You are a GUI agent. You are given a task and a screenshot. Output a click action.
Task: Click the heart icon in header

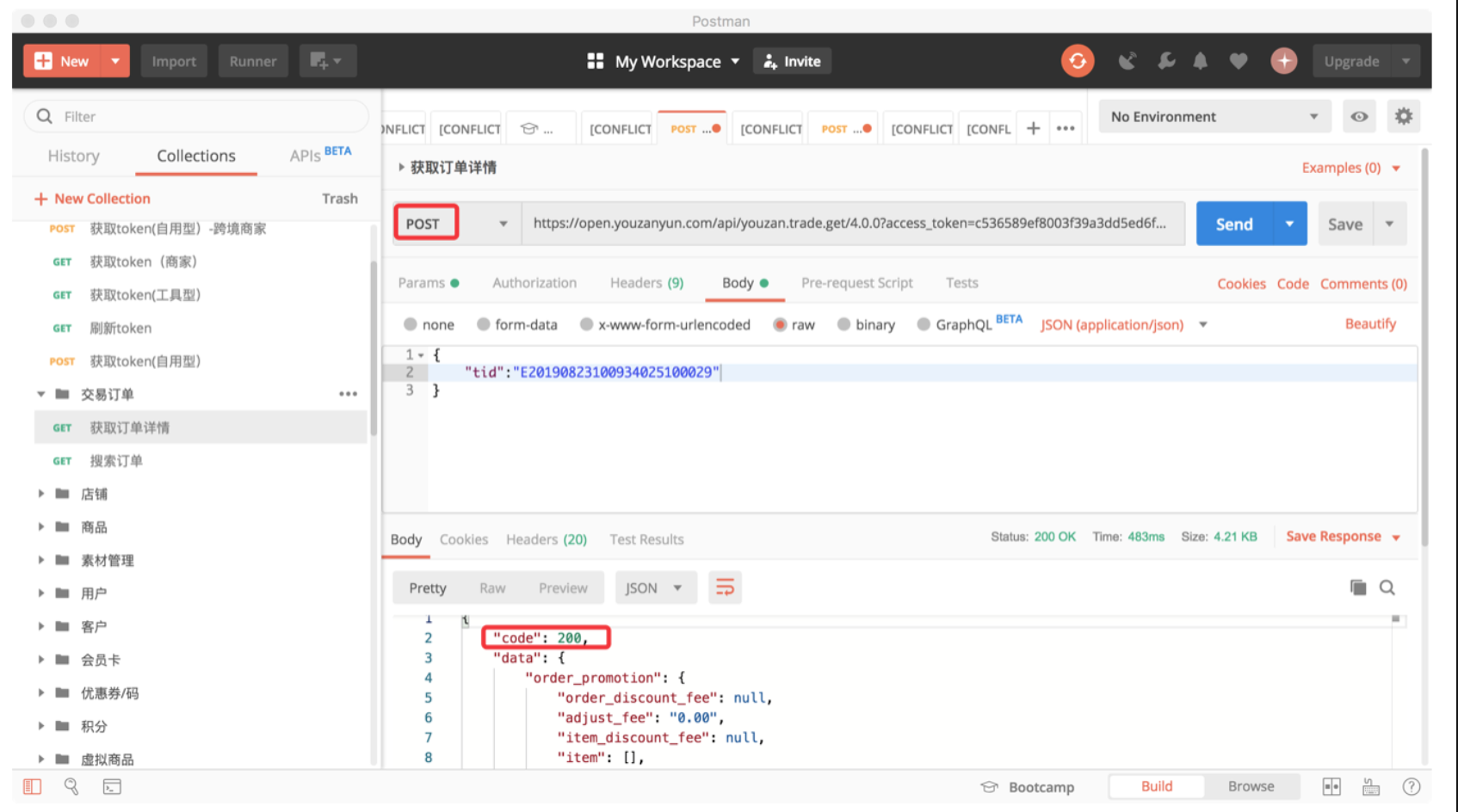1239,61
